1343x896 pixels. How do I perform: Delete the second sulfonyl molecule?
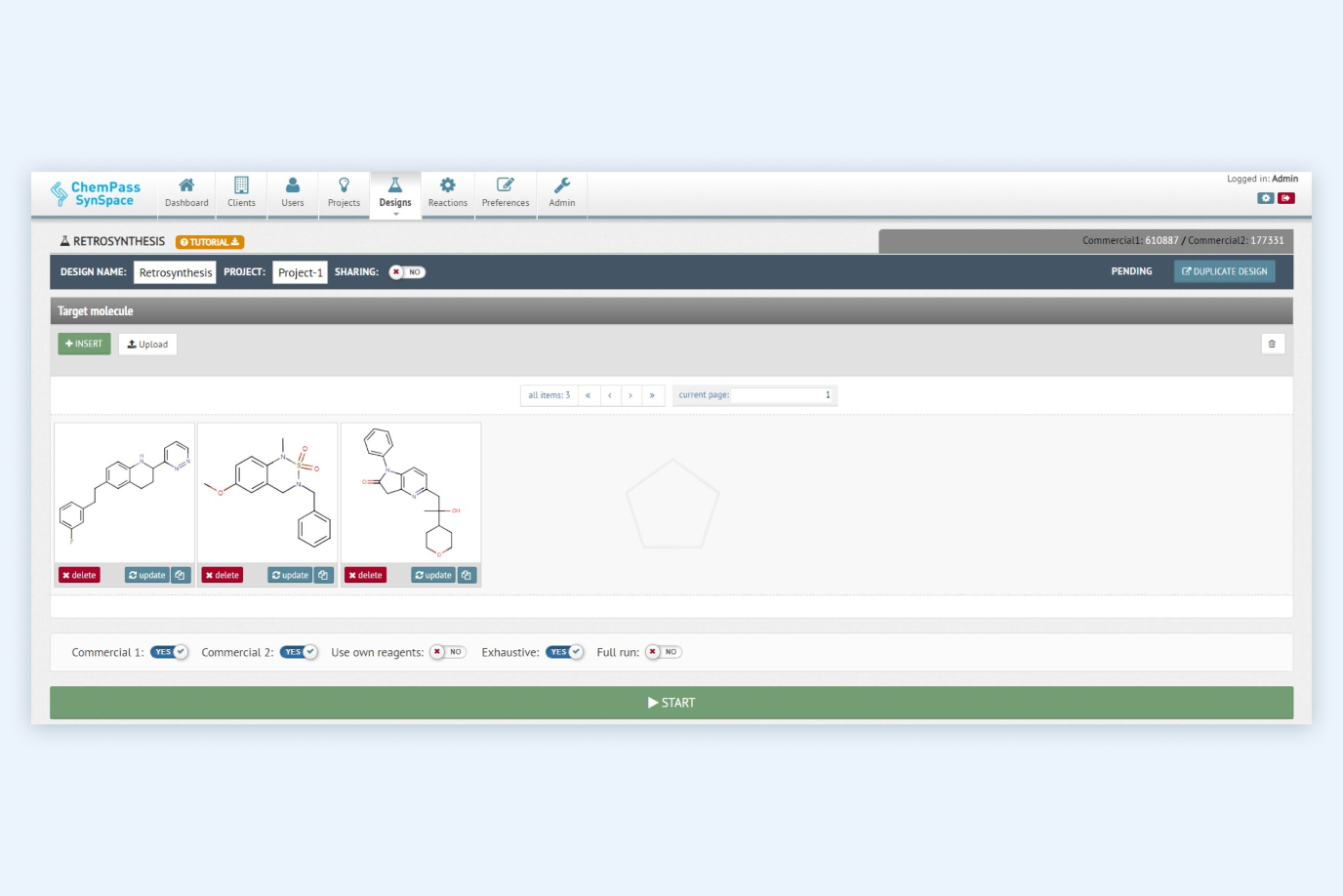click(x=223, y=575)
